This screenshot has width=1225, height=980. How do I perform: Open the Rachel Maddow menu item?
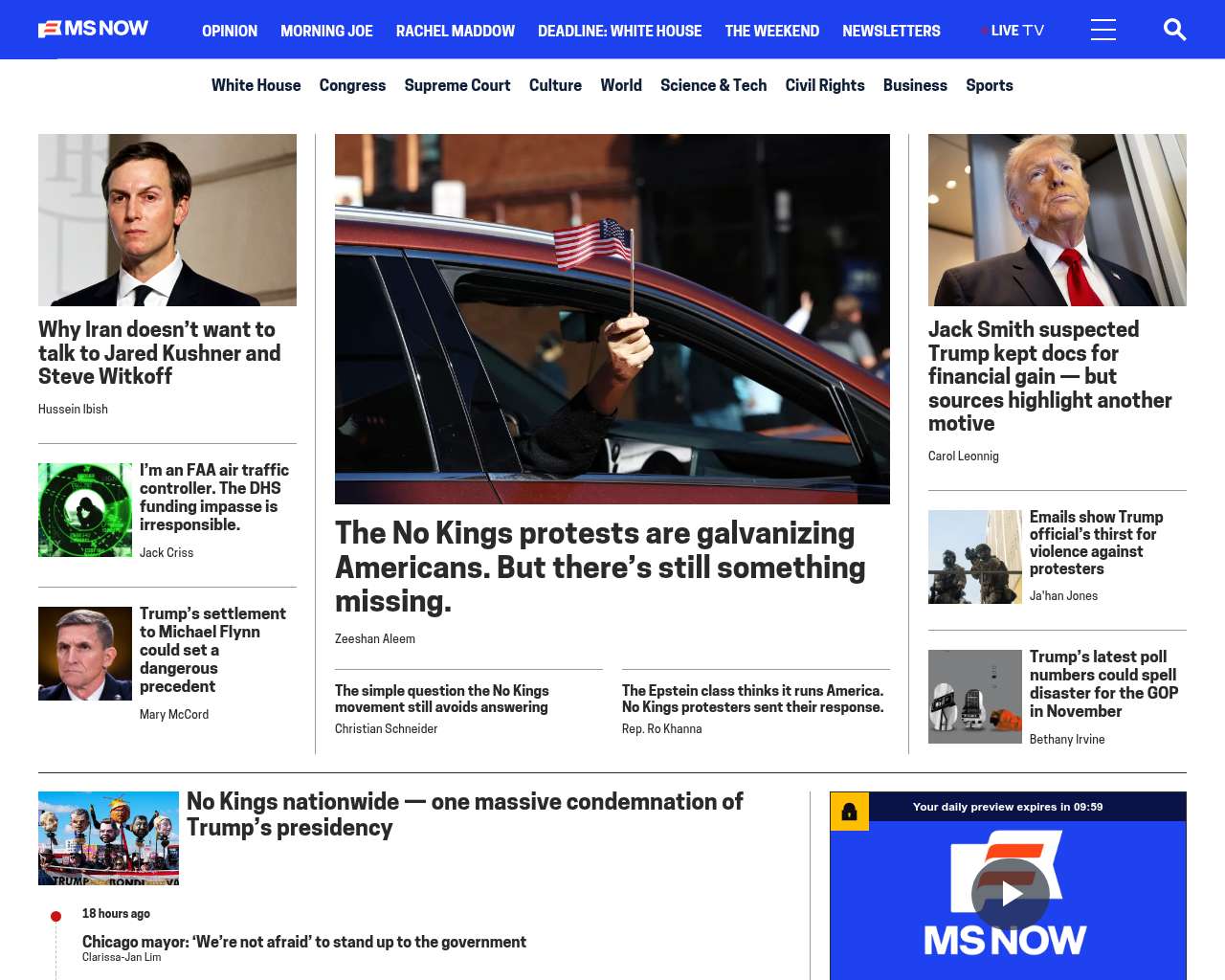pos(456,31)
